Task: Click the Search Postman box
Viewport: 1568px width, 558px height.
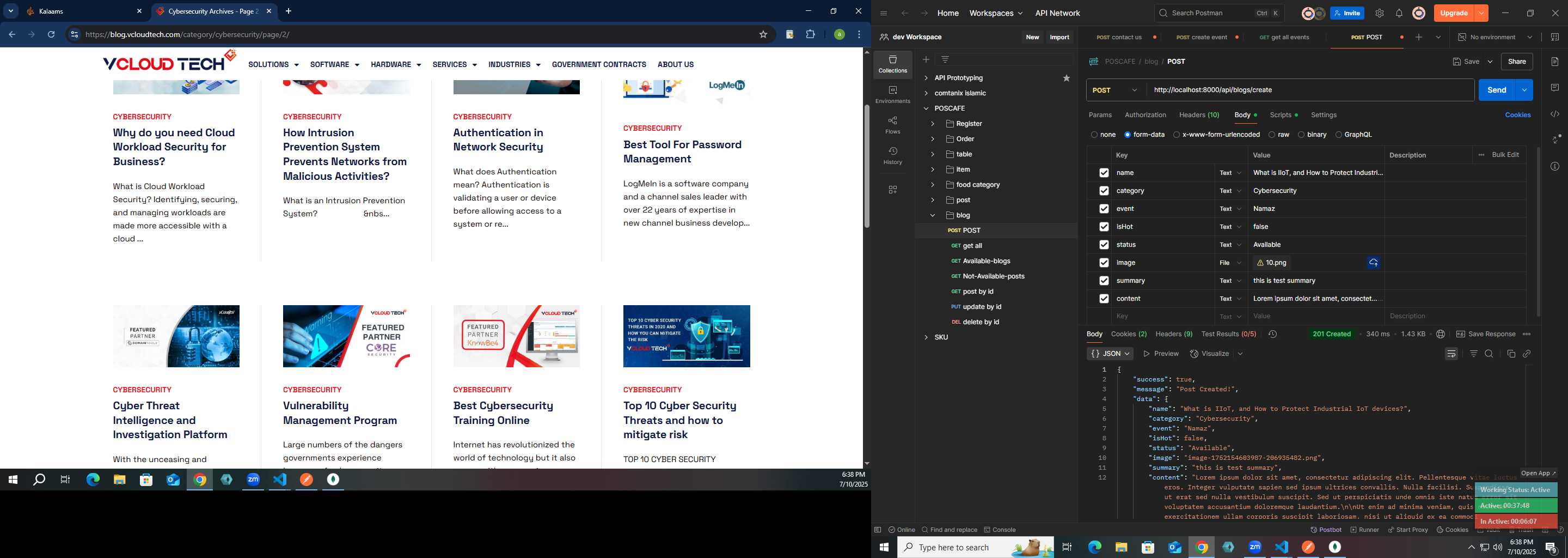Action: (x=1218, y=13)
